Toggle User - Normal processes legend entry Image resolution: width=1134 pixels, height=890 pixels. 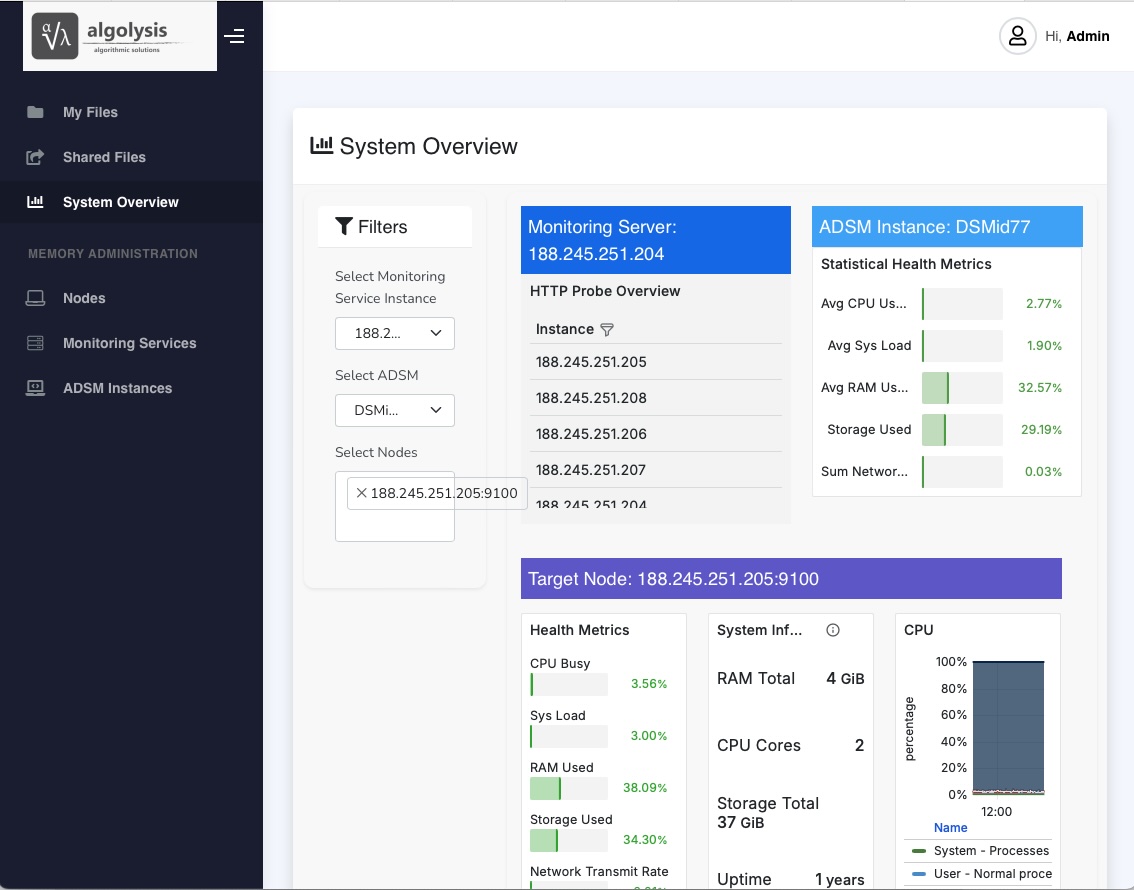pyautogui.click(x=992, y=874)
